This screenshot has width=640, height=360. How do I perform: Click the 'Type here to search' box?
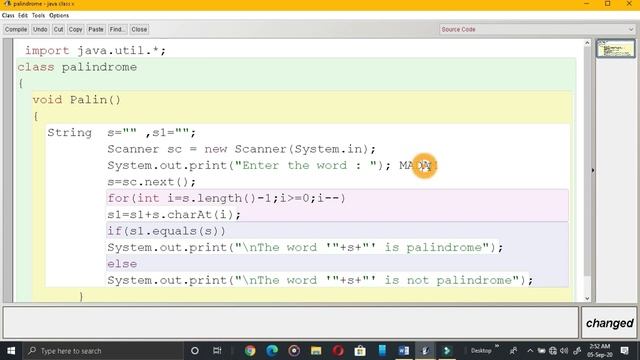pos(102,351)
